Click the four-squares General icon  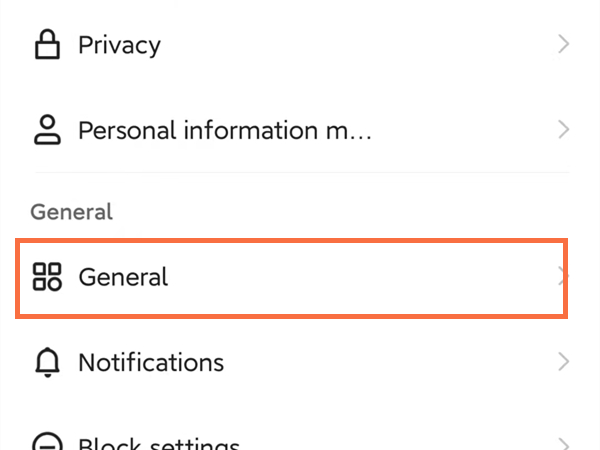[x=47, y=277]
